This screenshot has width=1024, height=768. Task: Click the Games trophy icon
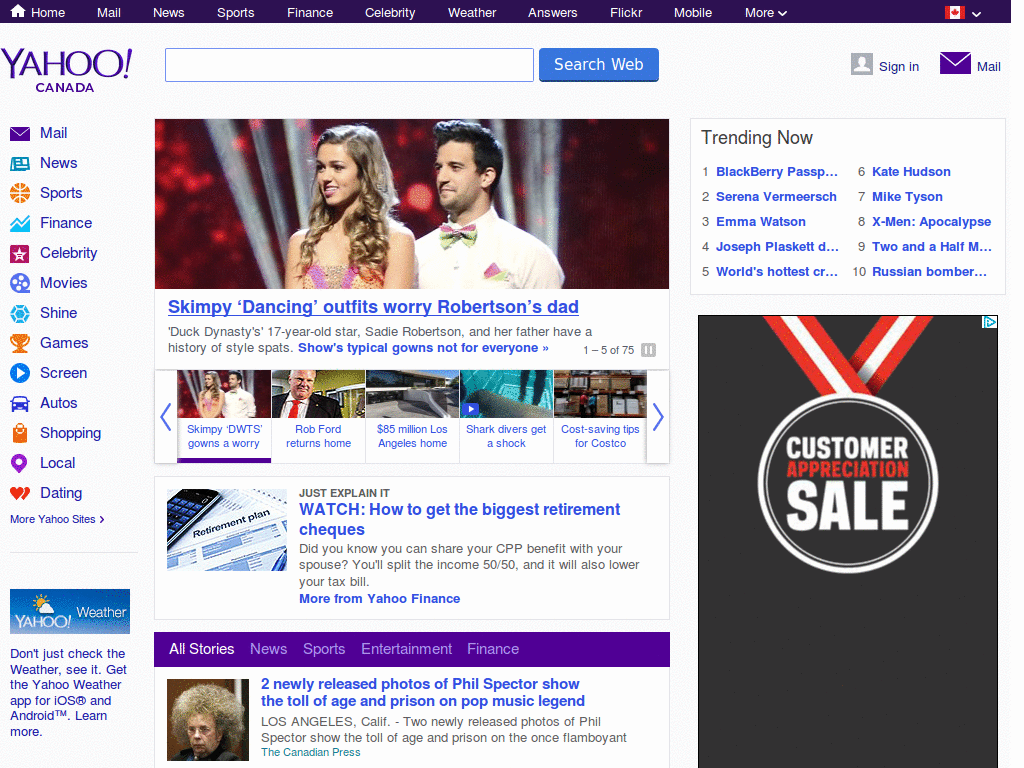[20, 344]
